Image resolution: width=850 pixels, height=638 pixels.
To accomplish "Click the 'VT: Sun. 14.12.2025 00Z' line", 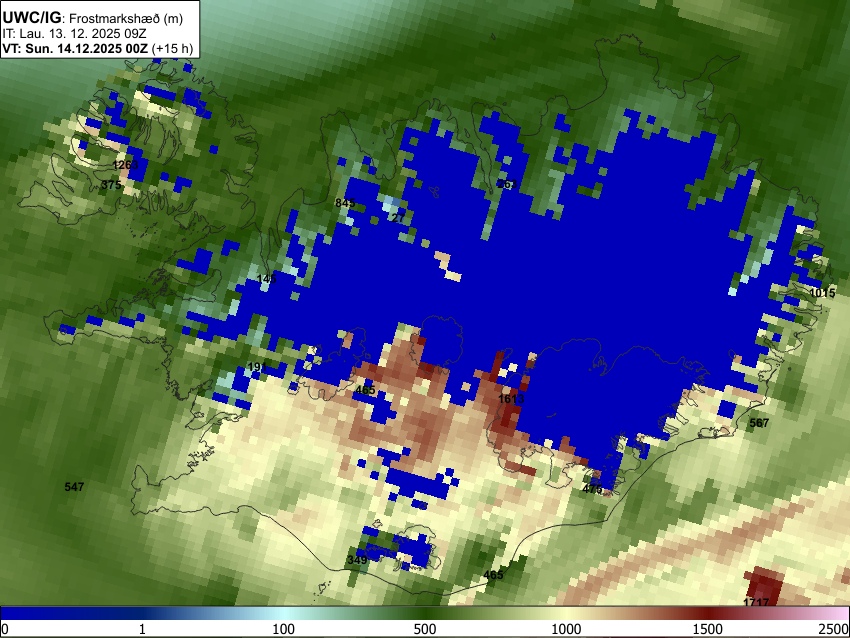I will coord(75,48).
